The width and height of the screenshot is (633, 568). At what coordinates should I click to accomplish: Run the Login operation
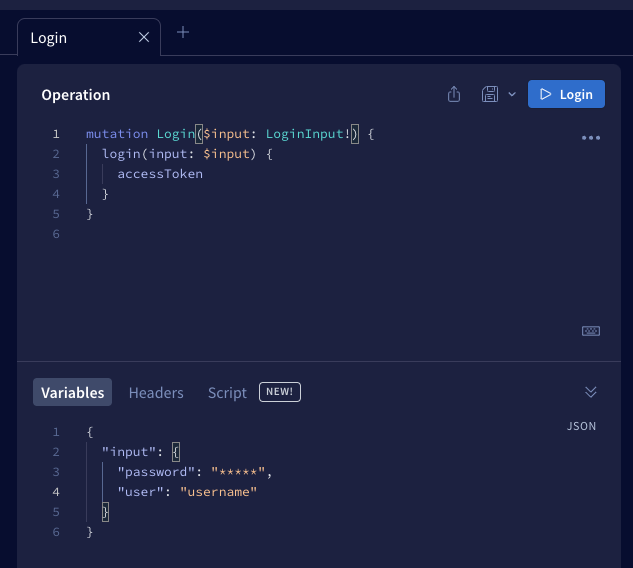566,94
